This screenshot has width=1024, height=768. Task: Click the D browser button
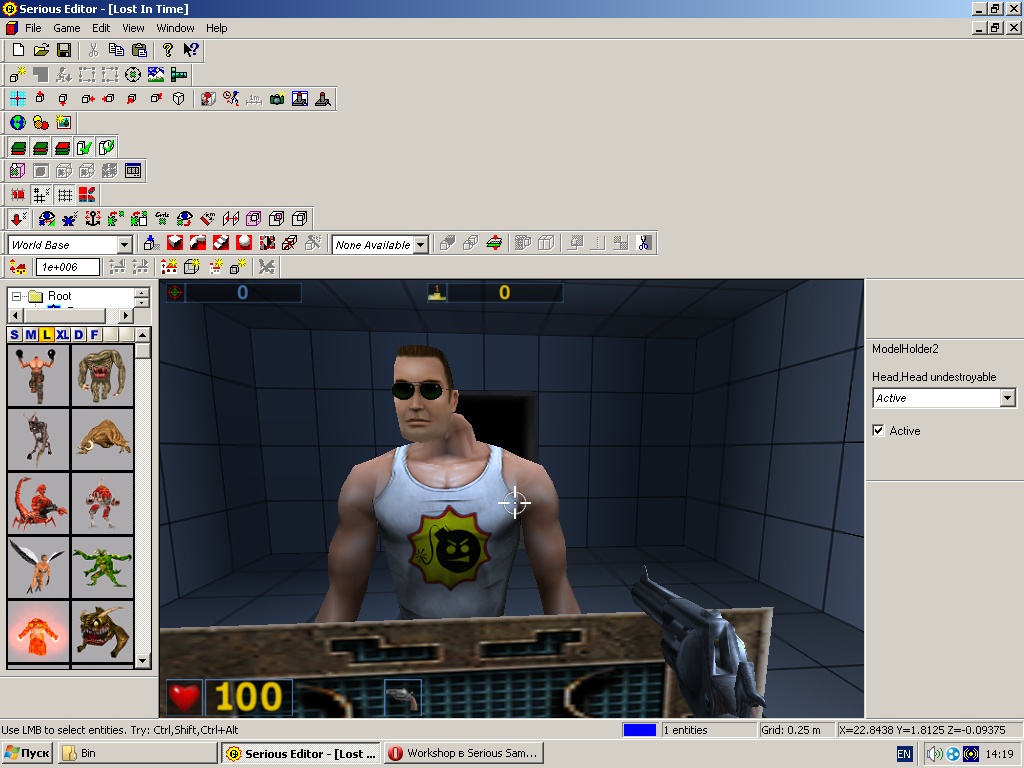78,335
